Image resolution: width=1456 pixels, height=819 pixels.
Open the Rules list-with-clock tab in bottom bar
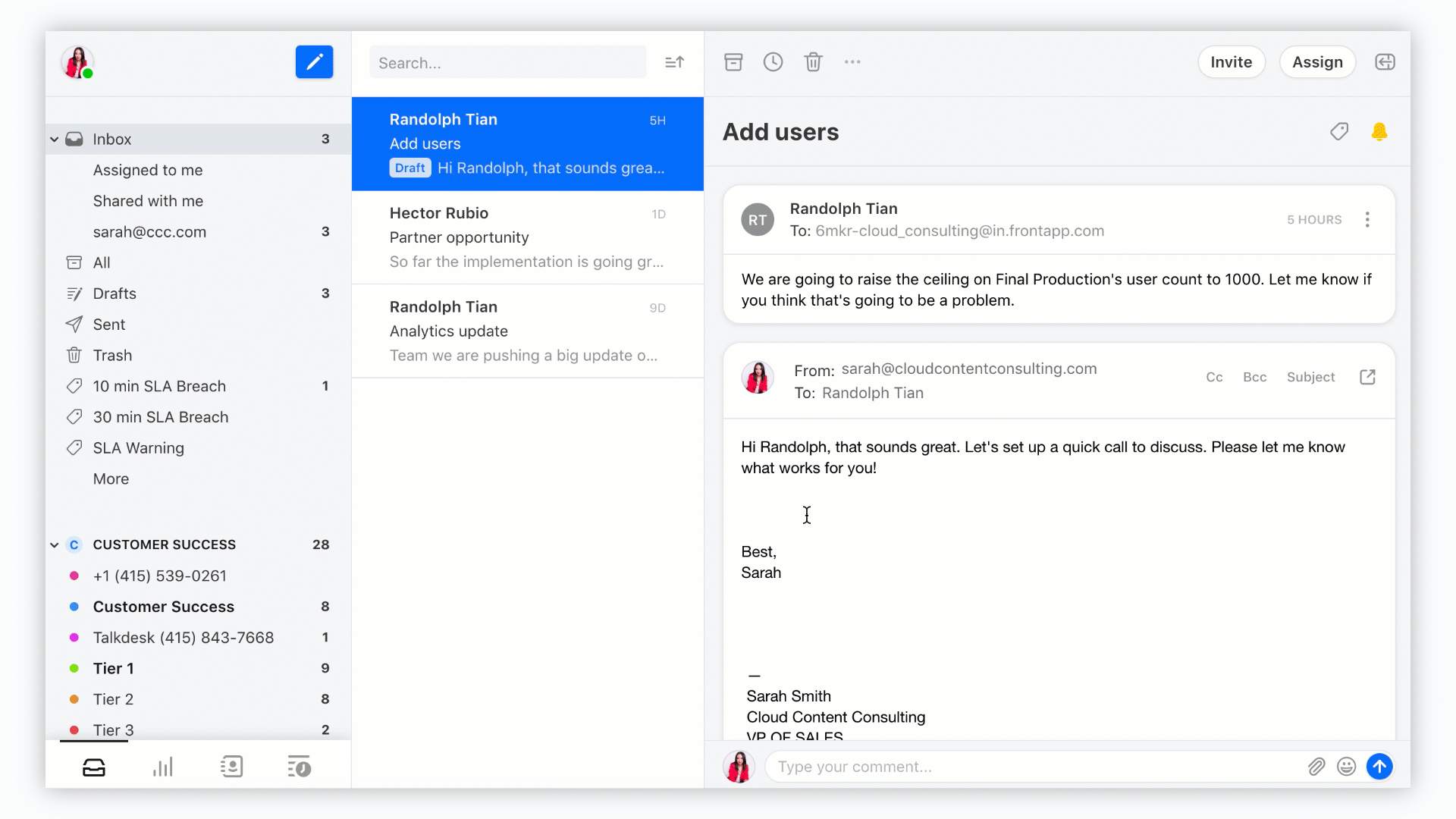click(300, 767)
